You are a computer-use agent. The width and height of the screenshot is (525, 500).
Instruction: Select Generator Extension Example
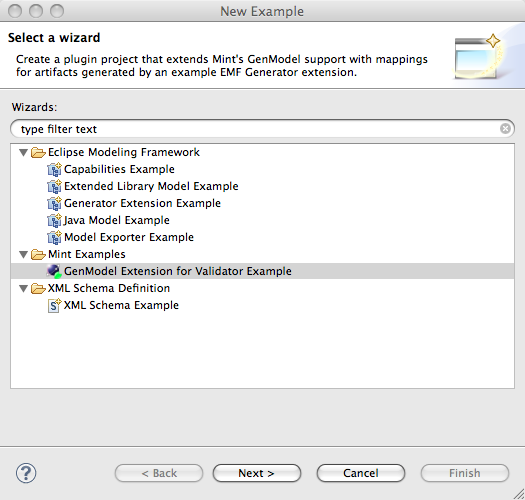pyautogui.click(x=142, y=203)
